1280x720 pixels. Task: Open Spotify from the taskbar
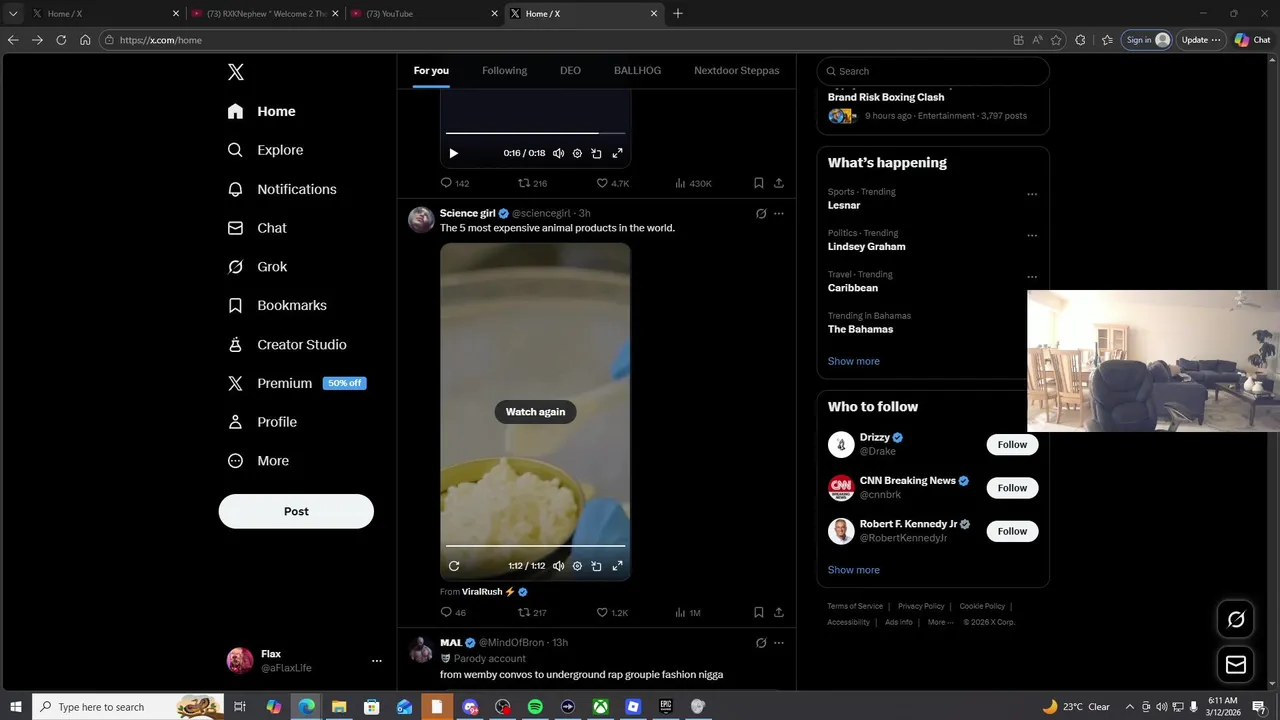tap(535, 707)
